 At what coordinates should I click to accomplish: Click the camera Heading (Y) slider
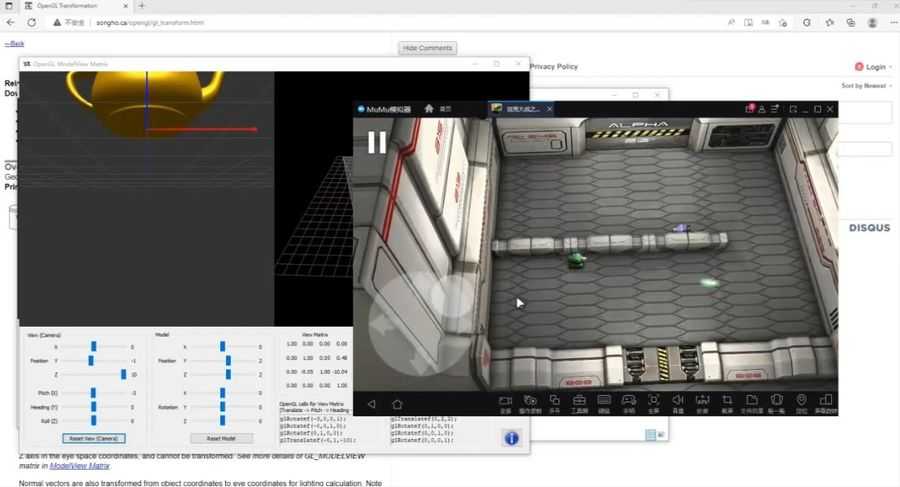94,407
